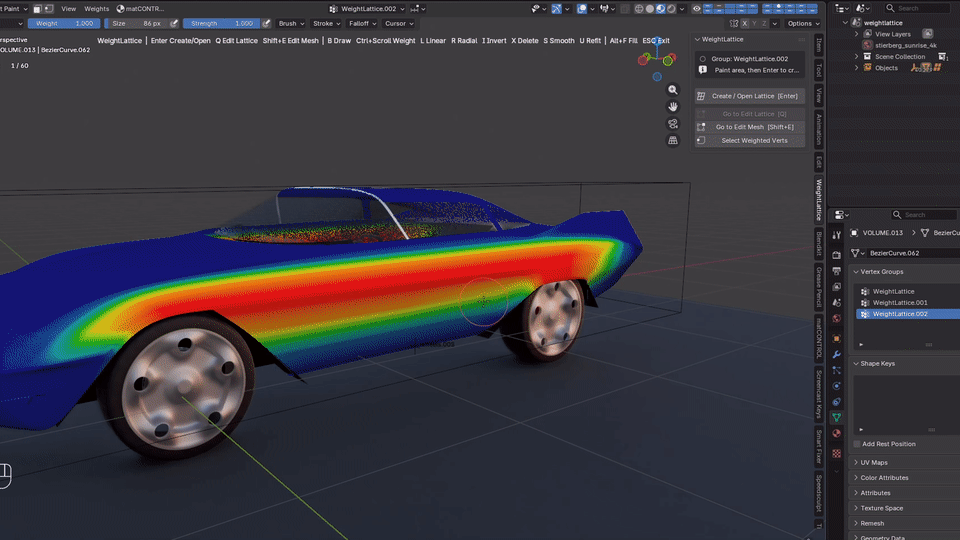Open the View Layer properties tab icon

pos(836,287)
